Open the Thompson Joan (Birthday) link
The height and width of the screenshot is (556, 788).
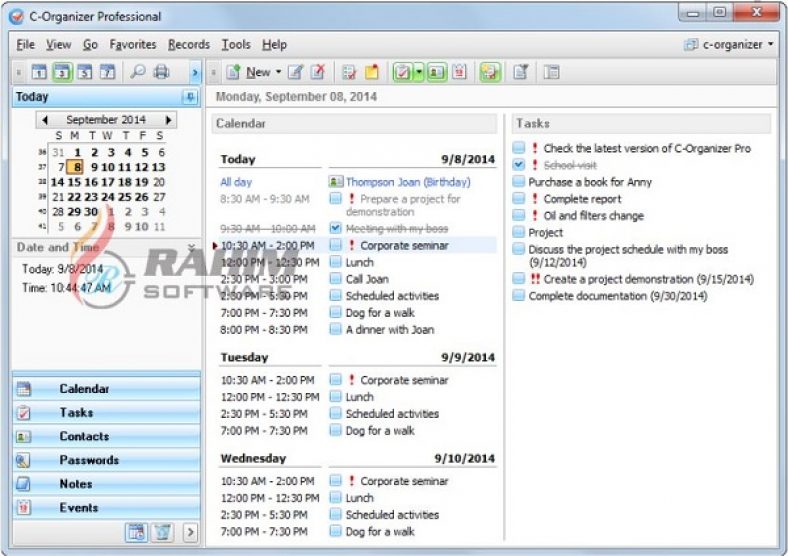tap(408, 182)
